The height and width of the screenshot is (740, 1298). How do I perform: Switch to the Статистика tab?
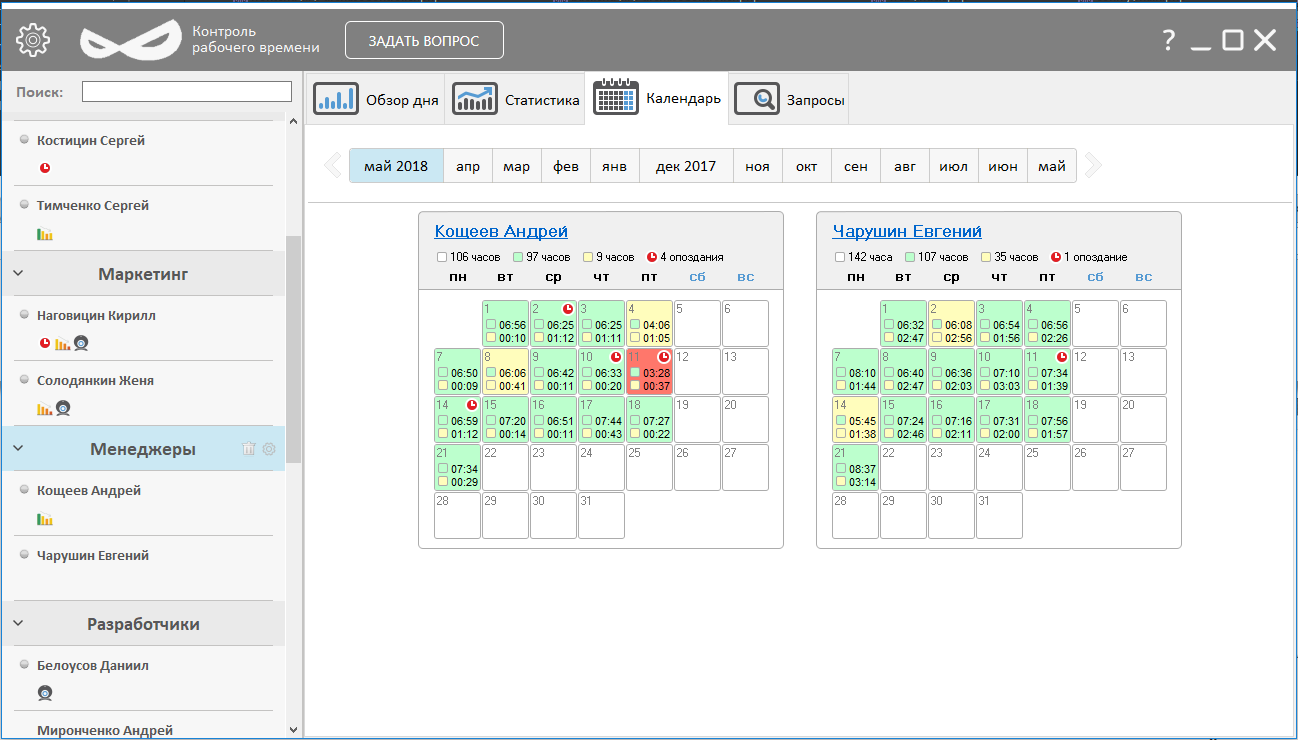[515, 100]
